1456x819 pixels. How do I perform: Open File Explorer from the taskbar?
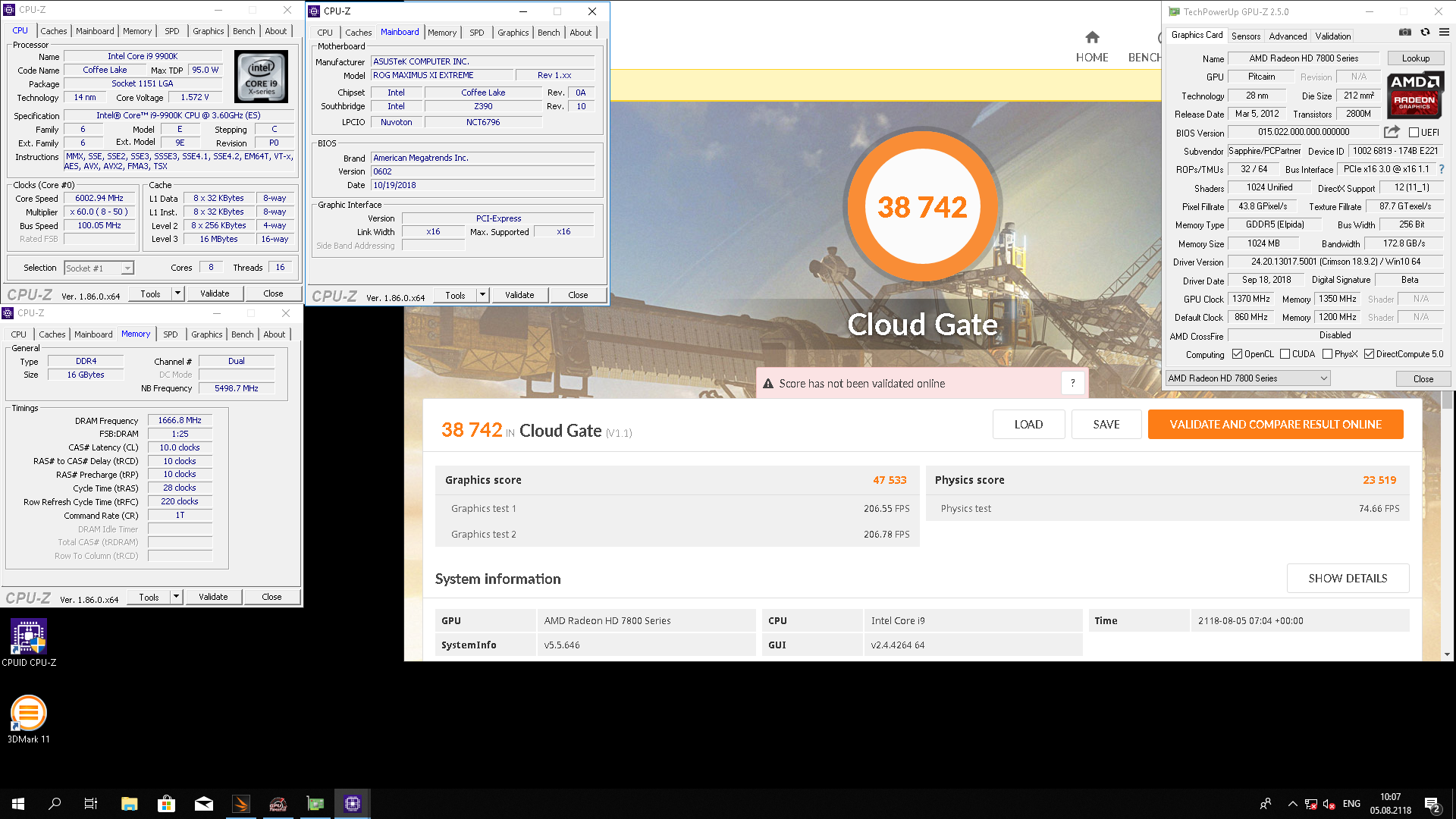tap(129, 804)
